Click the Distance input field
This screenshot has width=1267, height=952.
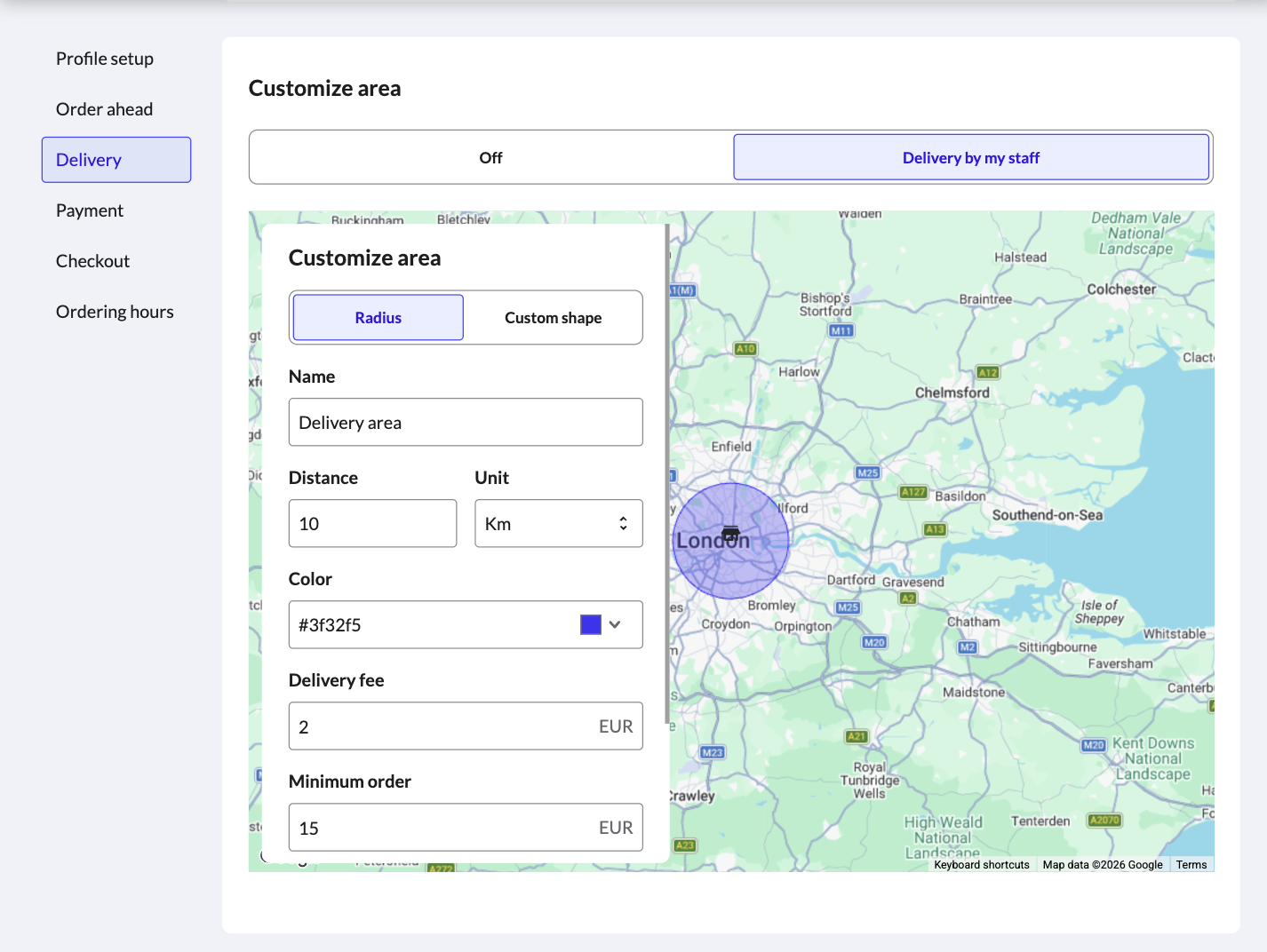(373, 523)
